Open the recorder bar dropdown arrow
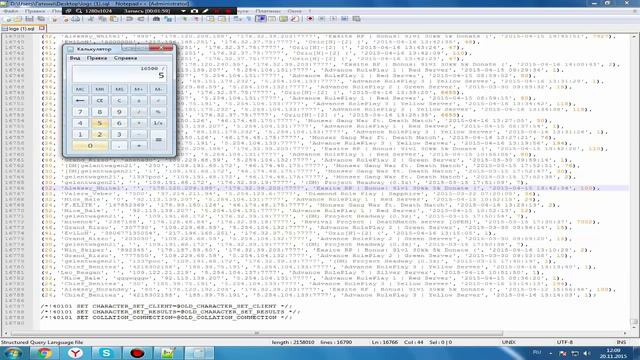The image size is (640, 360). pos(183,11)
